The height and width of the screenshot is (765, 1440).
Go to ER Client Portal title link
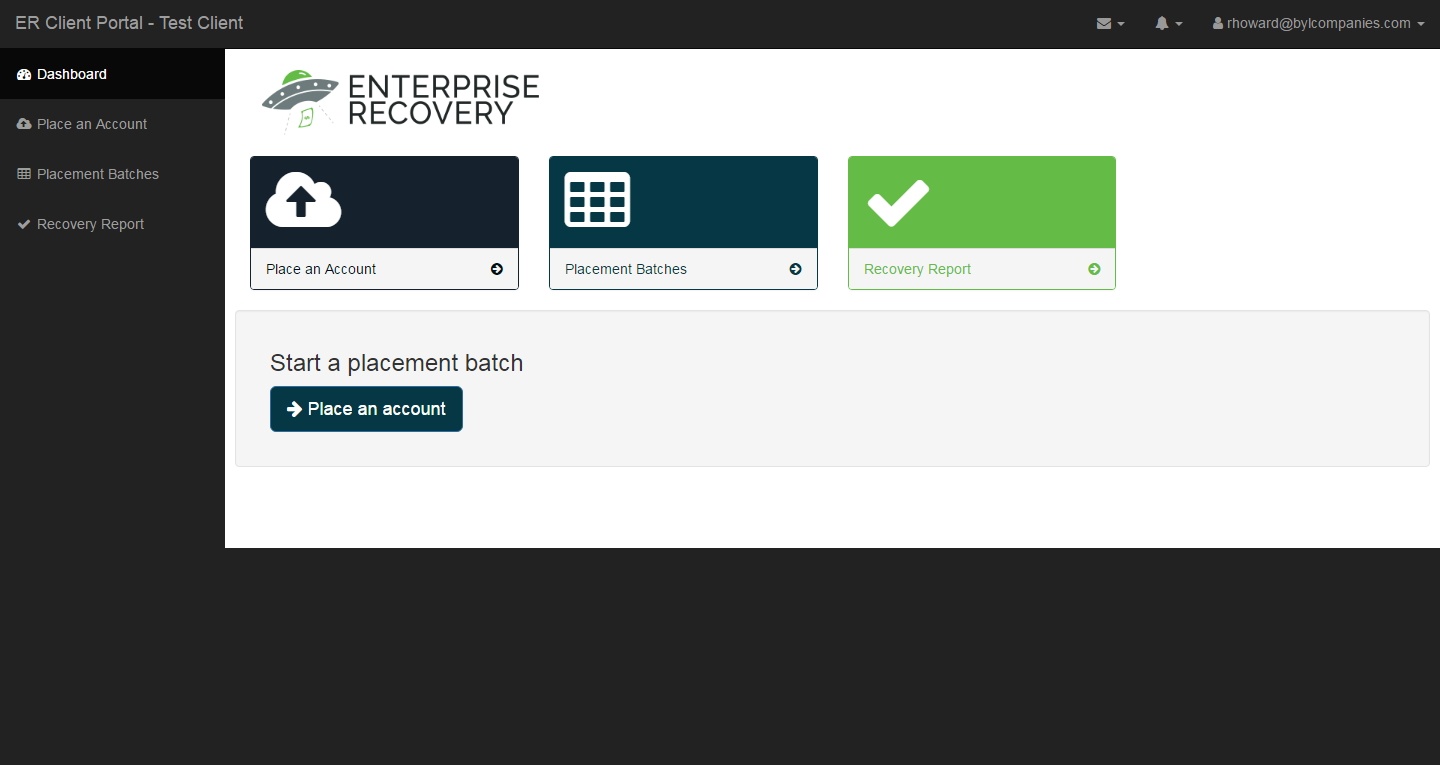pyautogui.click(x=129, y=23)
